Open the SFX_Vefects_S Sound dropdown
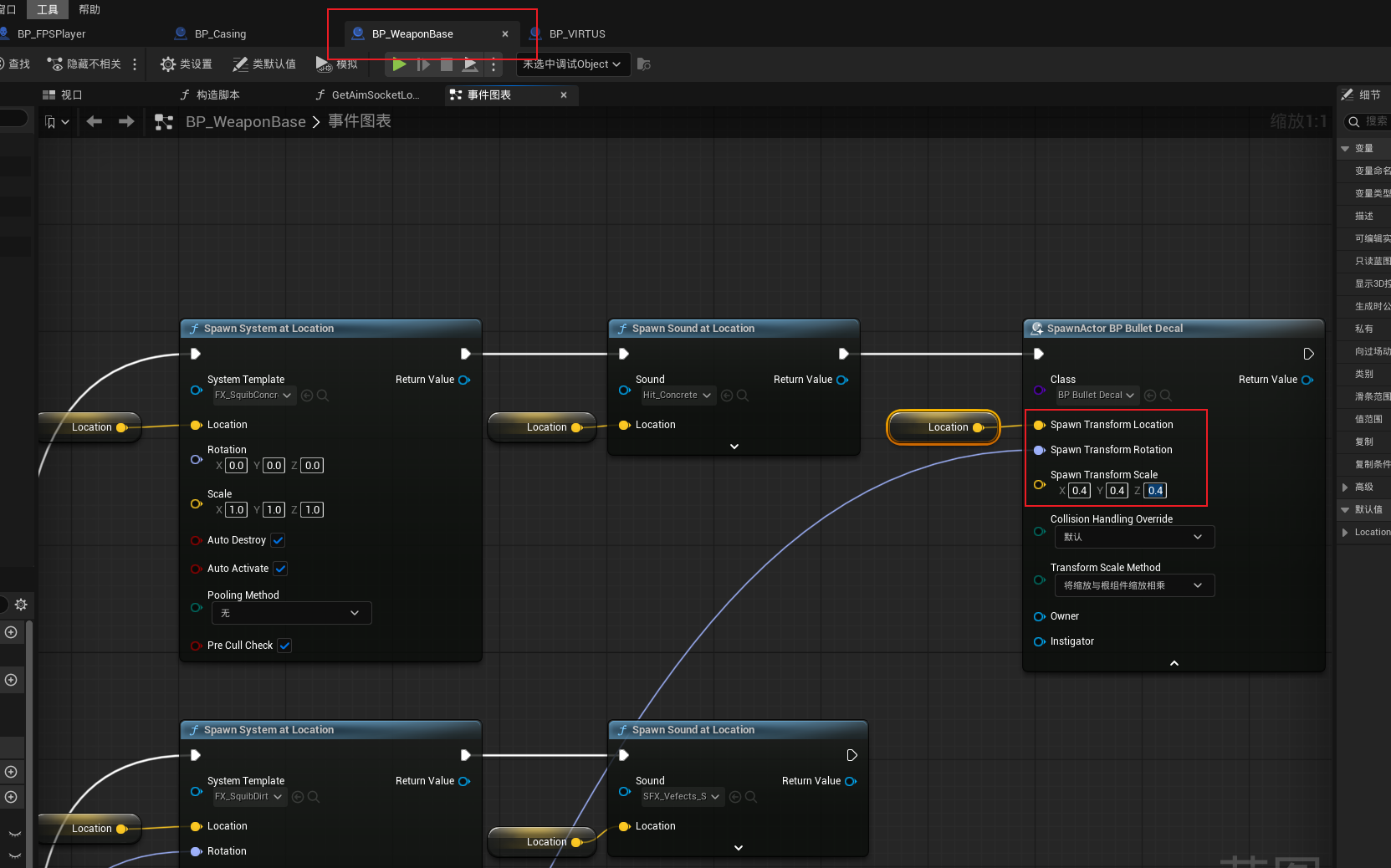The height and width of the screenshot is (868, 1391). [x=682, y=797]
